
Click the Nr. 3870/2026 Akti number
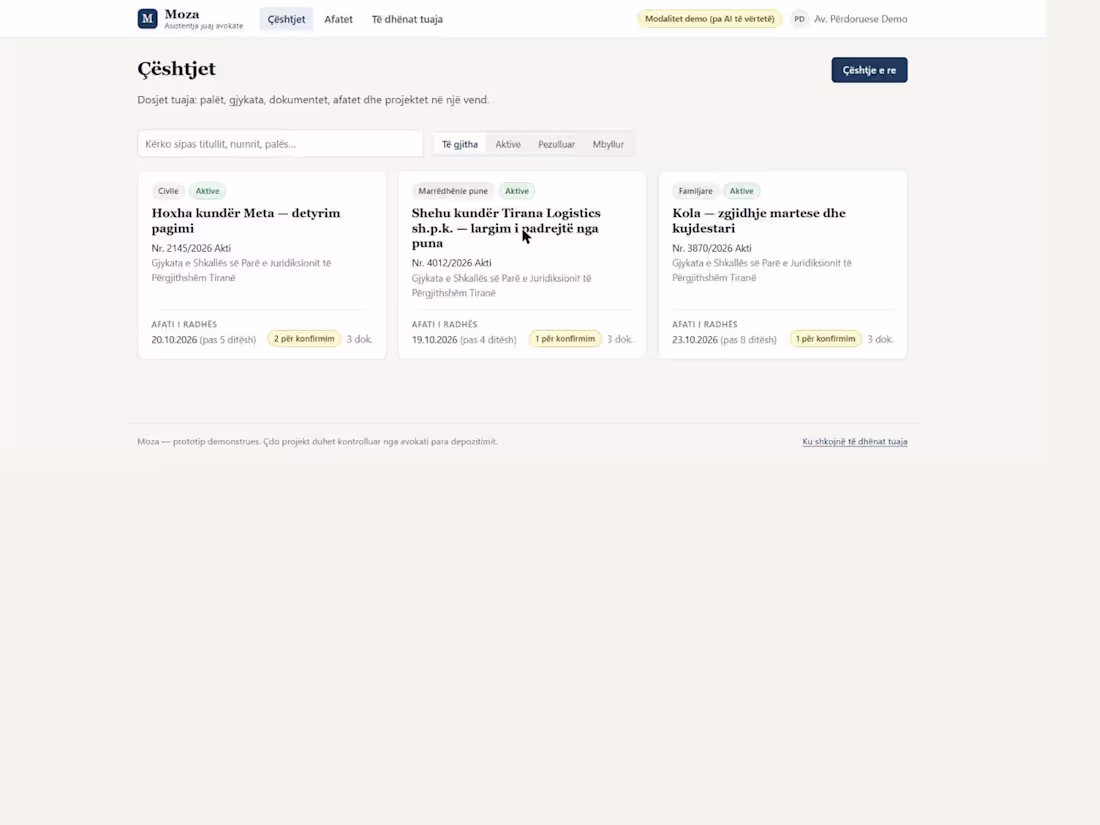click(x=711, y=248)
